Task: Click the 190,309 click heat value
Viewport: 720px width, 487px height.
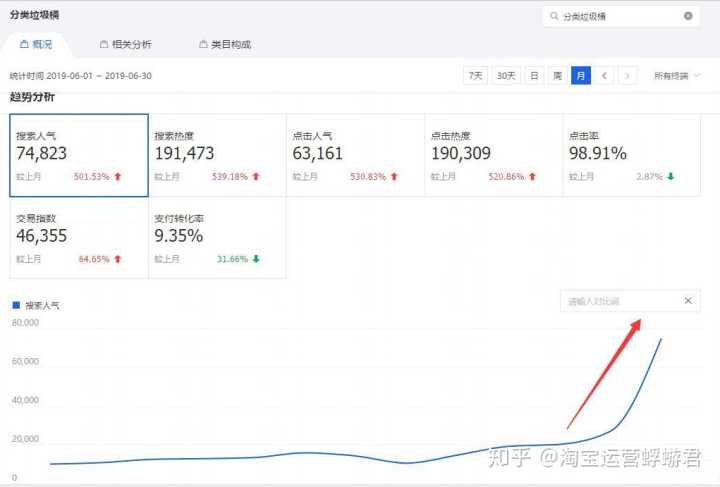Action: pos(461,153)
